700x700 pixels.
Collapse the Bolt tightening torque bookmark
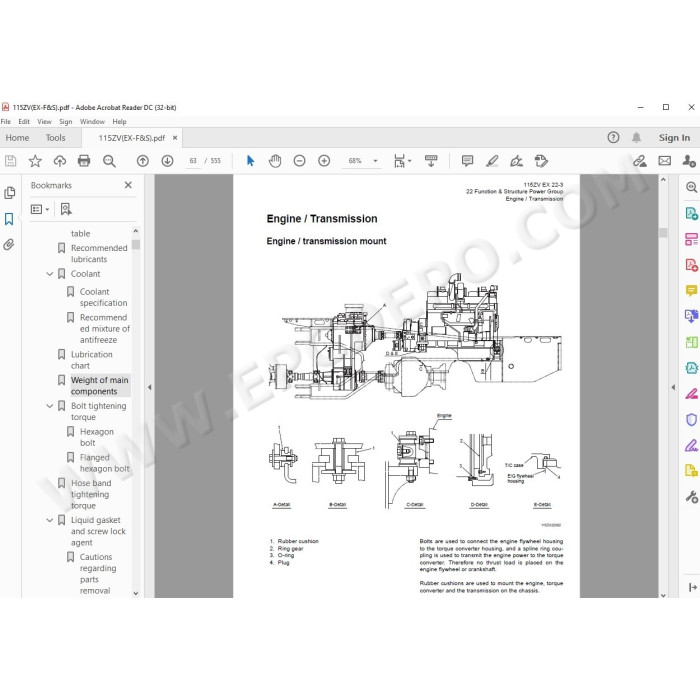pyautogui.click(x=50, y=406)
